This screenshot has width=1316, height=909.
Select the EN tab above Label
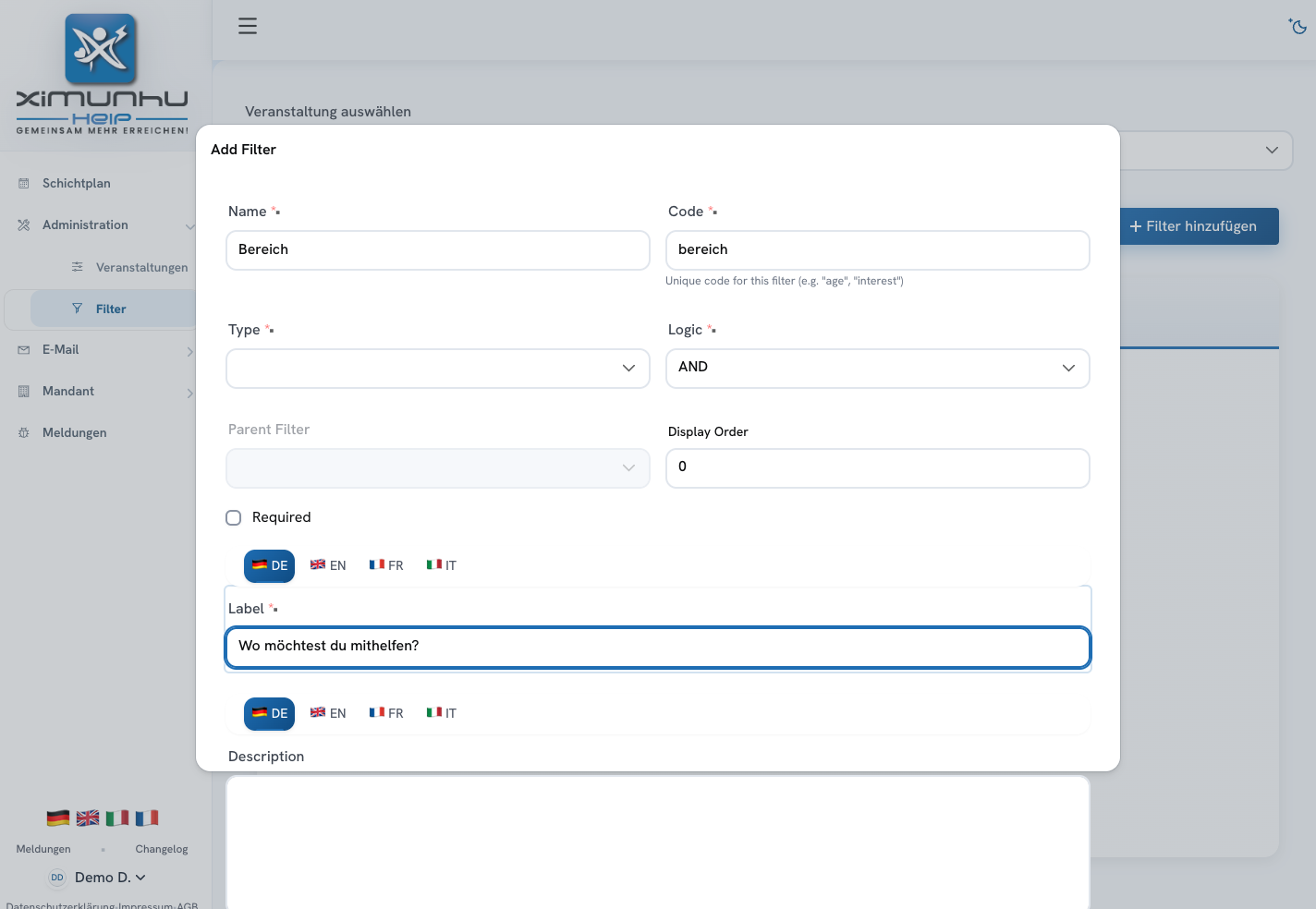(x=328, y=565)
